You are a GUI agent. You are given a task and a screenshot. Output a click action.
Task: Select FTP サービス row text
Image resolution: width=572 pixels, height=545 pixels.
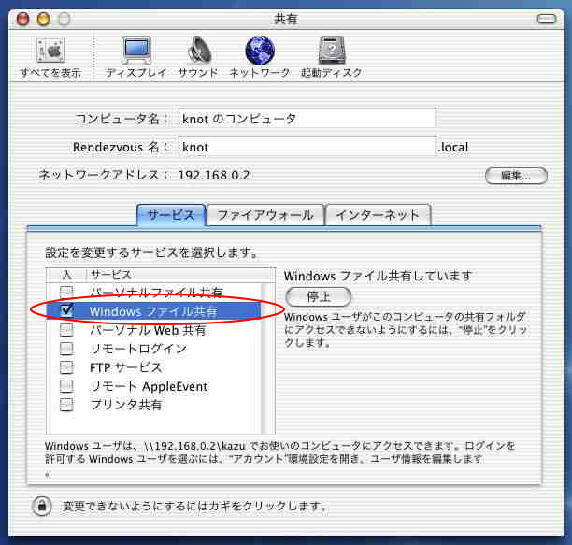tap(126, 367)
